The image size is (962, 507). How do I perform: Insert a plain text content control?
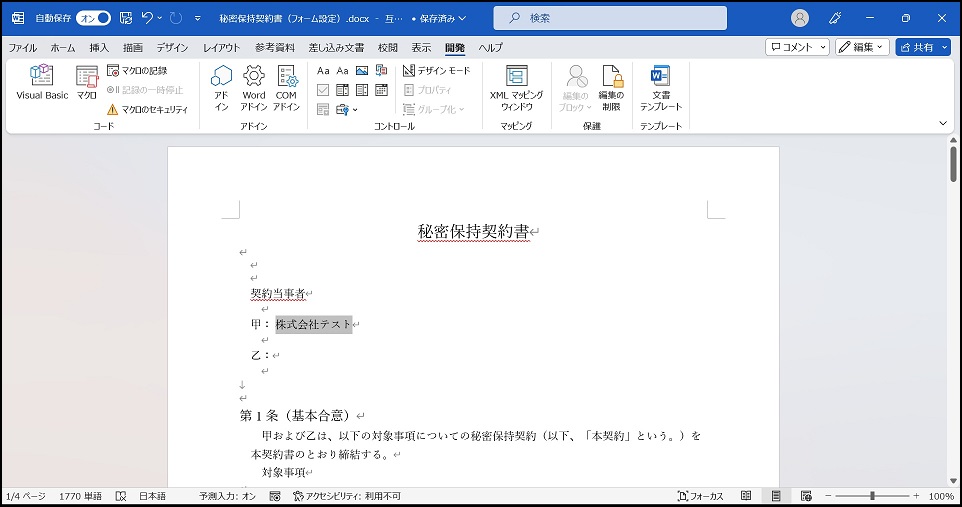click(x=342, y=71)
